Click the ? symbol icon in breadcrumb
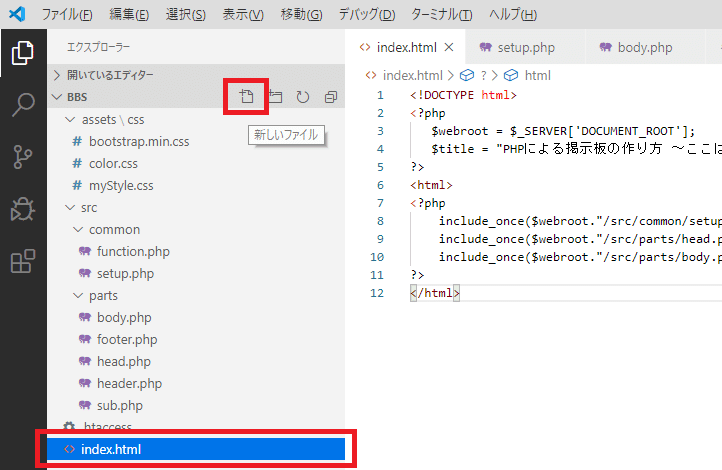This screenshot has width=722, height=470. point(466,75)
